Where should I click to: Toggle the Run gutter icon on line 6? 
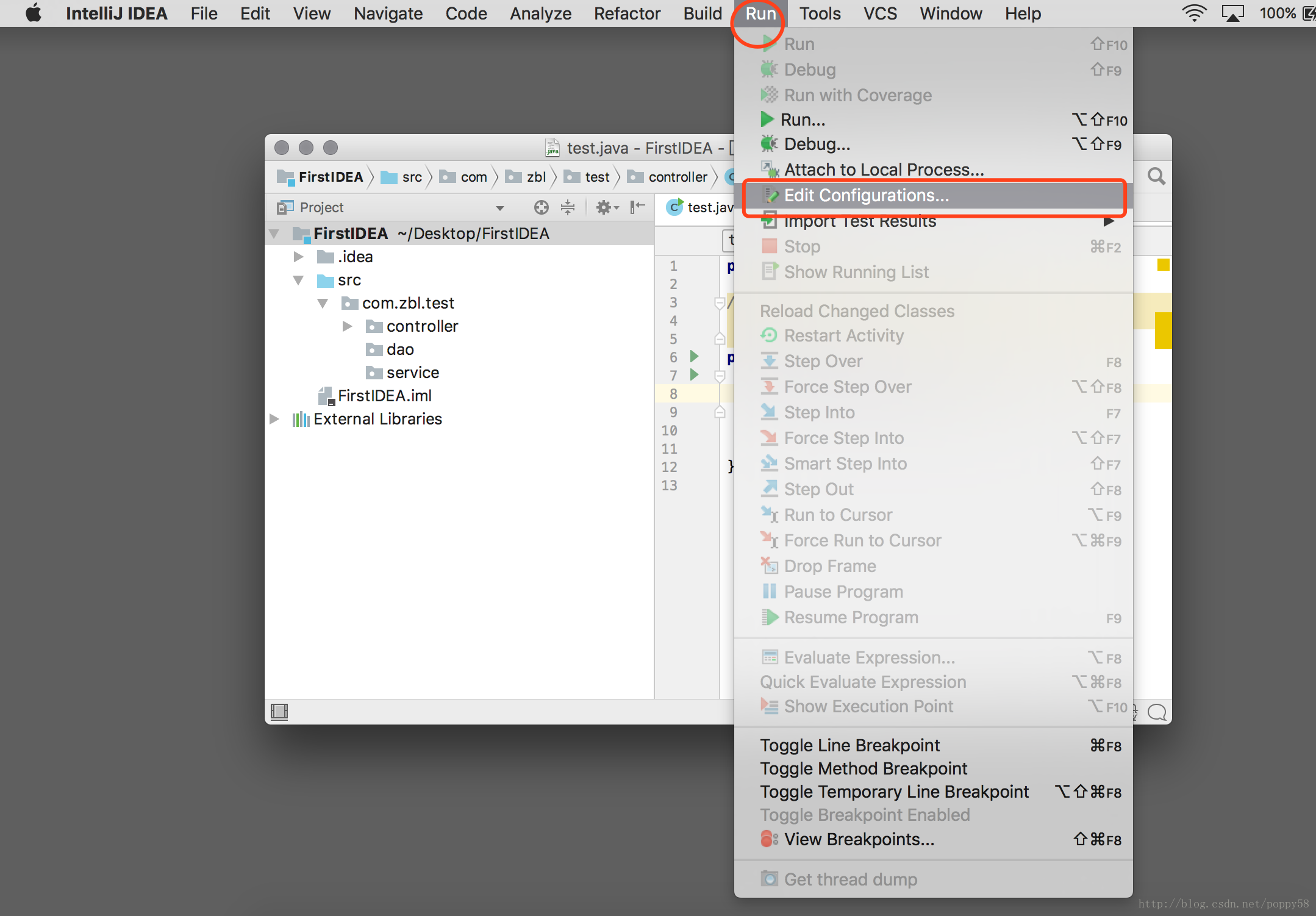(x=694, y=356)
